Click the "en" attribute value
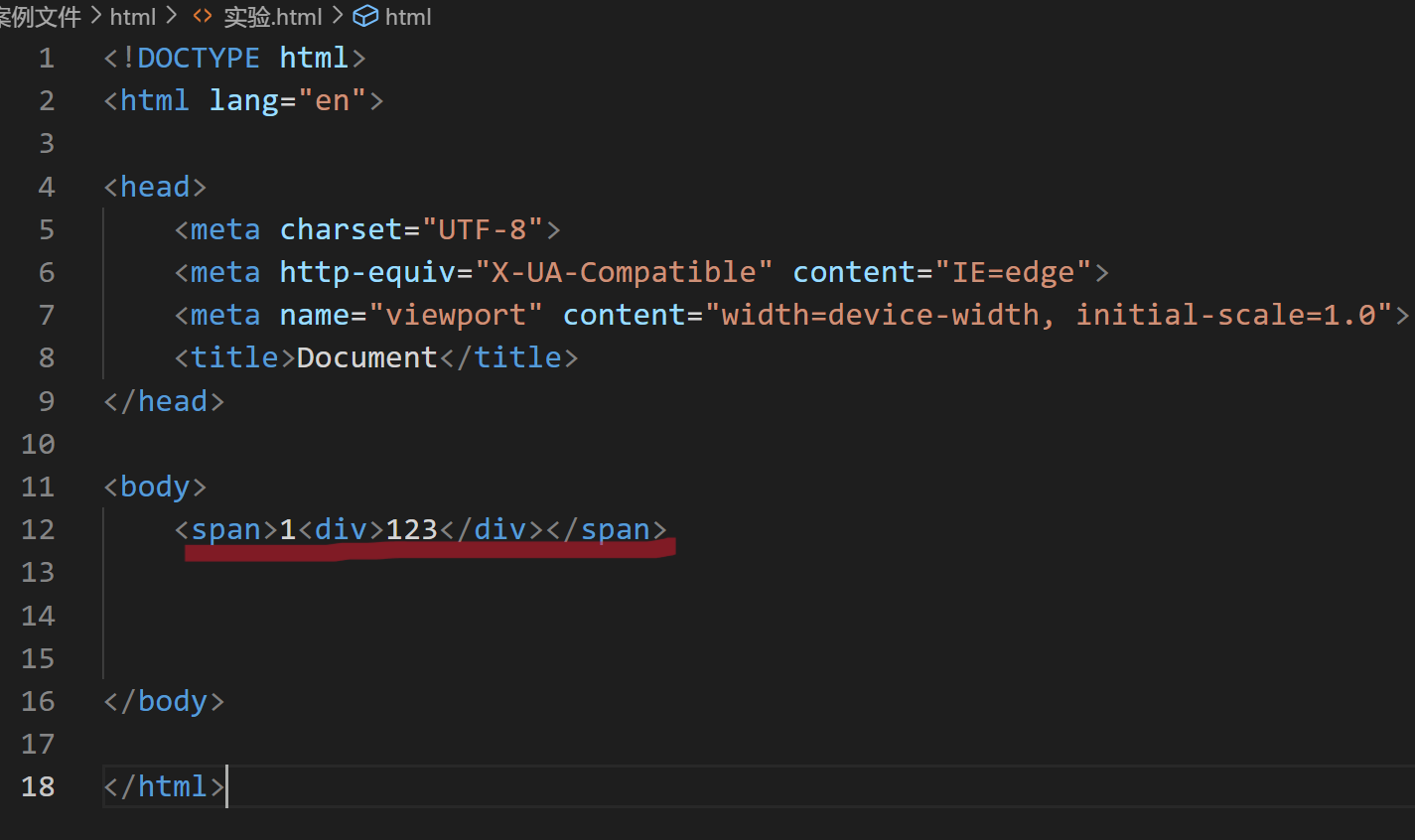The width and height of the screenshot is (1415, 840). point(333,100)
